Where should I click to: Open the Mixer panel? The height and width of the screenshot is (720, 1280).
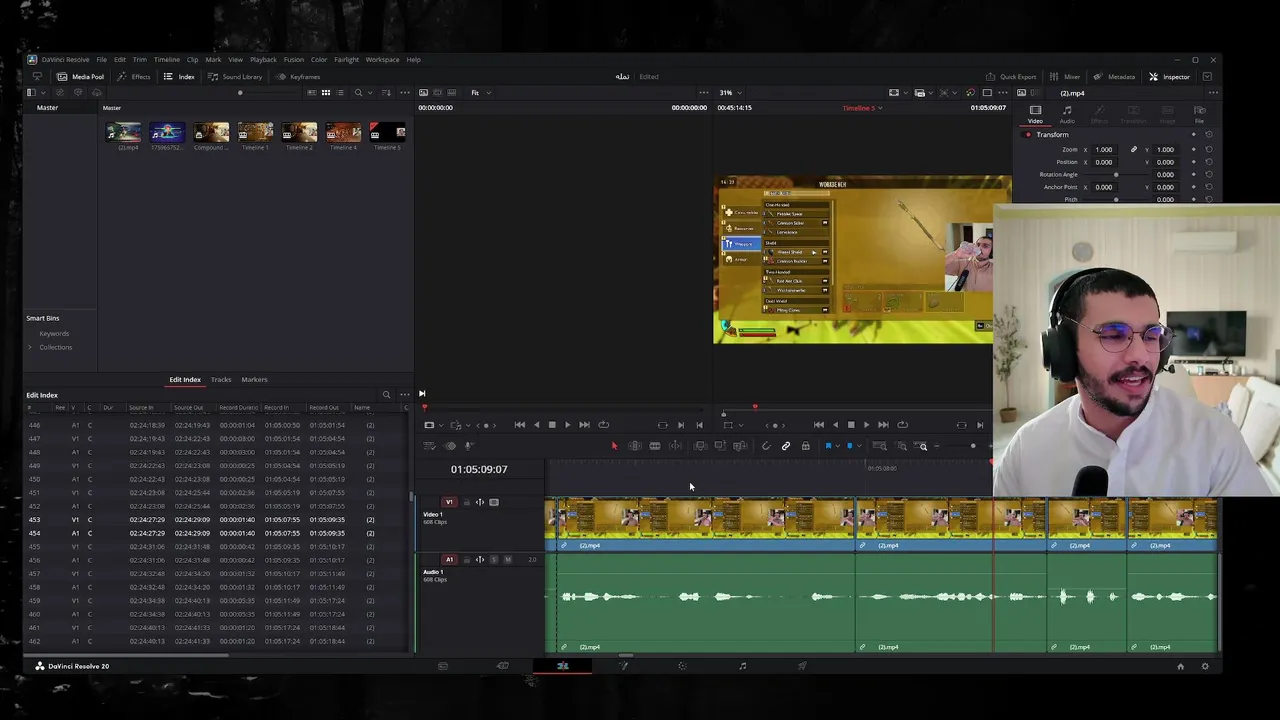coord(1065,77)
